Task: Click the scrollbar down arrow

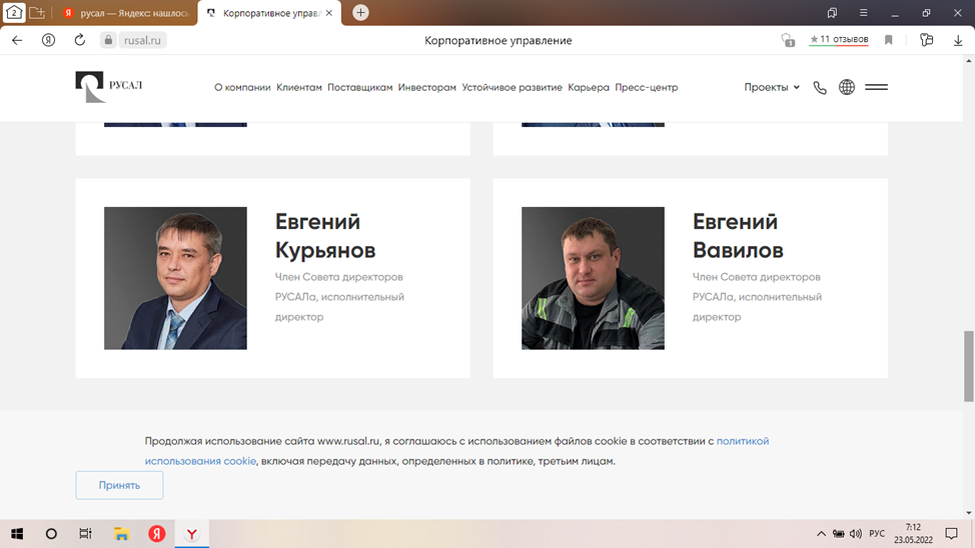Action: click(x=969, y=513)
